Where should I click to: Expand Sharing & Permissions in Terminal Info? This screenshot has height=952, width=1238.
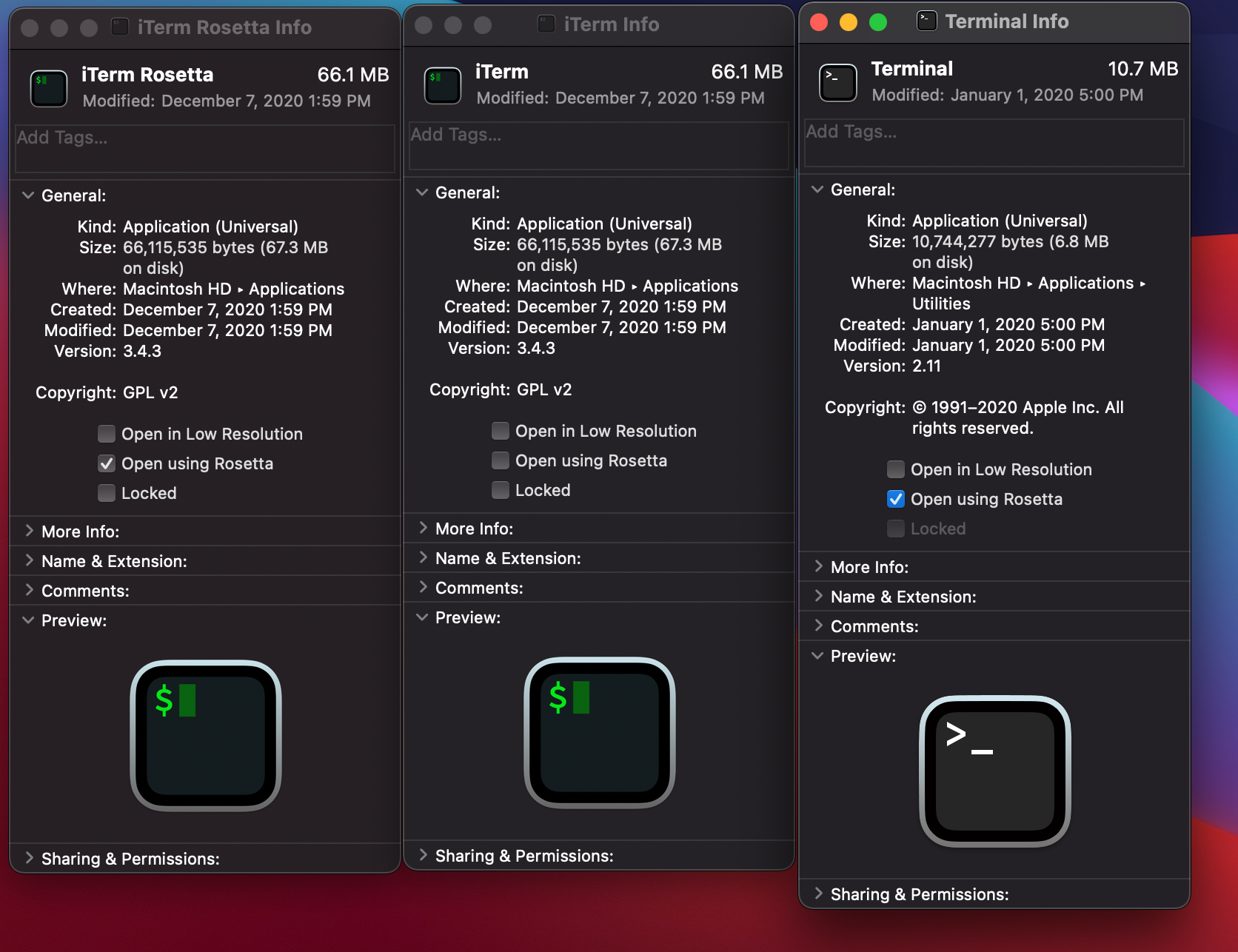pyautogui.click(x=818, y=894)
